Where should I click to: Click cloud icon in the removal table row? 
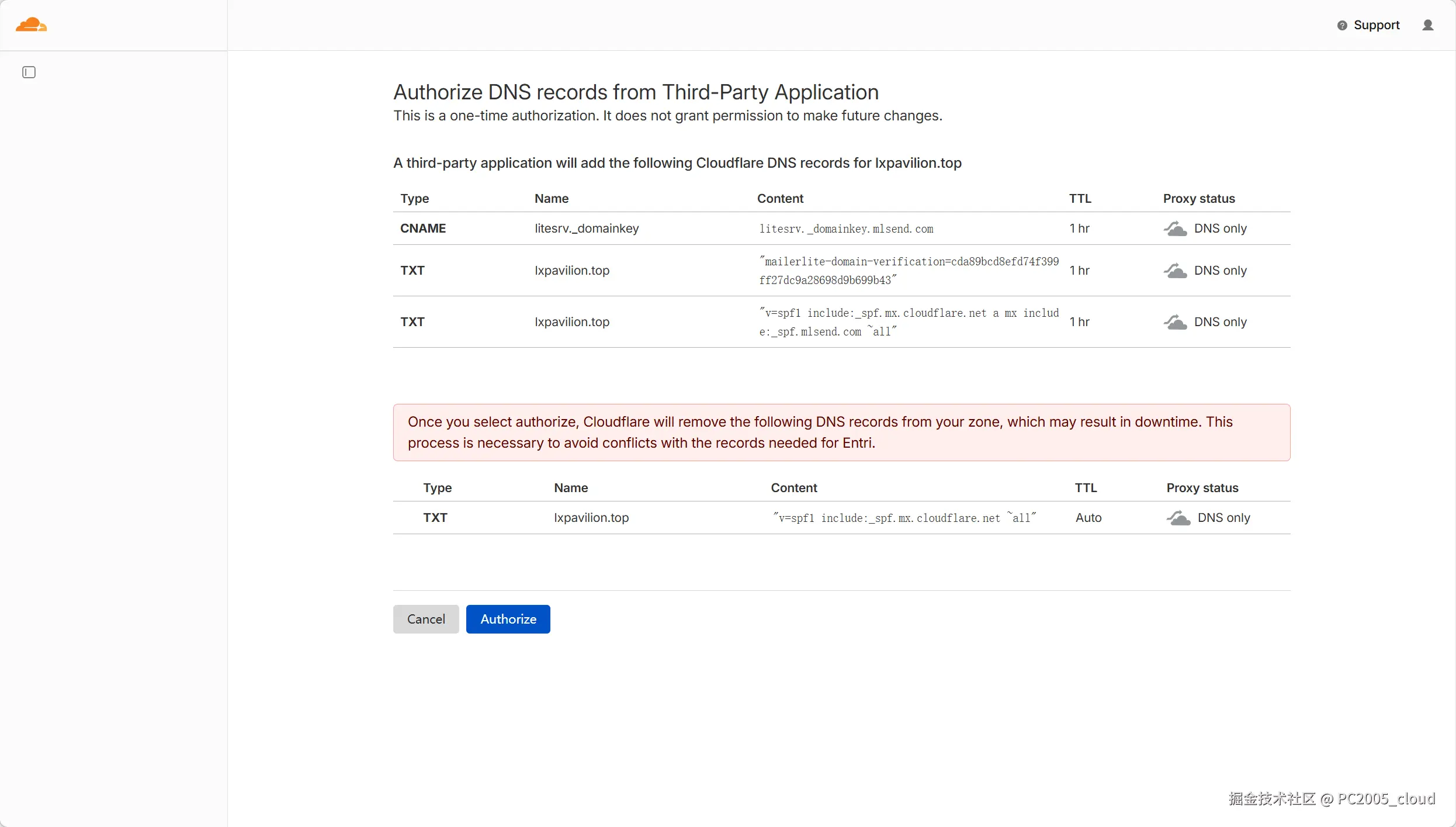click(x=1178, y=518)
